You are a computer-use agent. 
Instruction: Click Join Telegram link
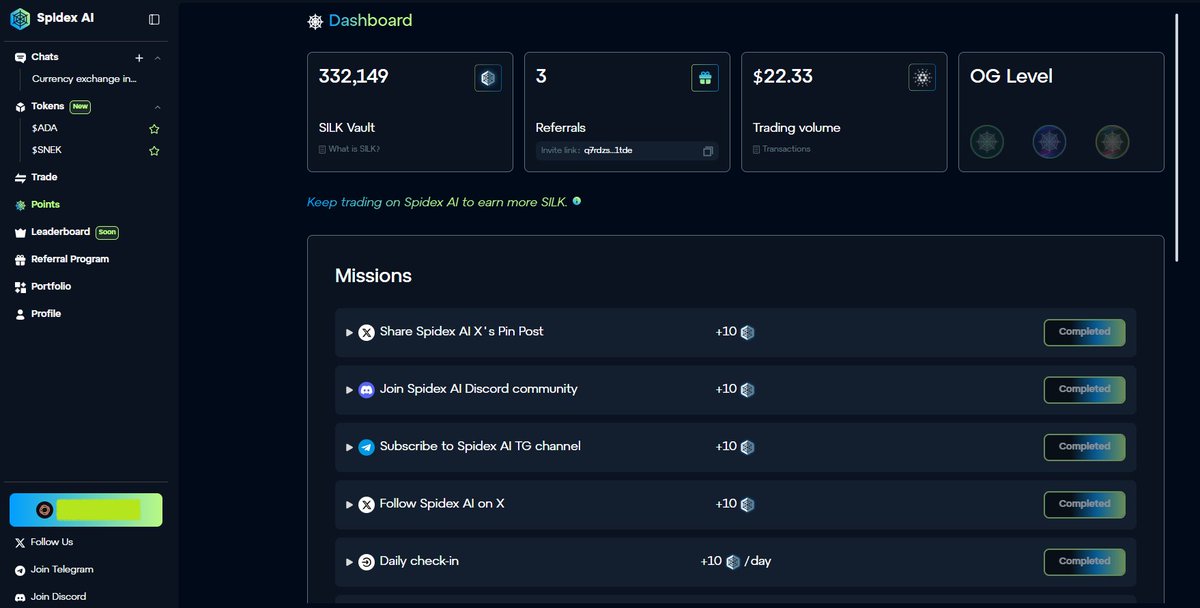[x=62, y=569]
